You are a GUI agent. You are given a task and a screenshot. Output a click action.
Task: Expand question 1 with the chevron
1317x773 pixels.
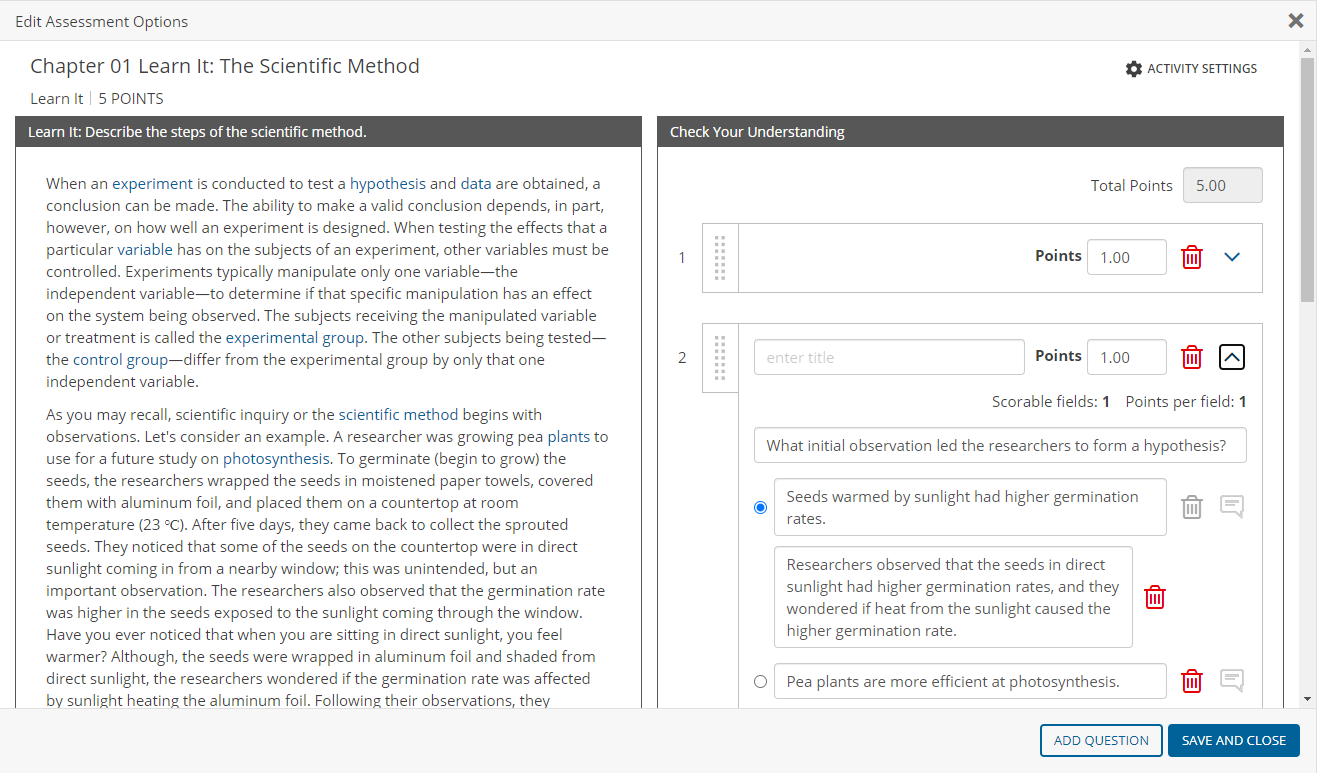1232,257
